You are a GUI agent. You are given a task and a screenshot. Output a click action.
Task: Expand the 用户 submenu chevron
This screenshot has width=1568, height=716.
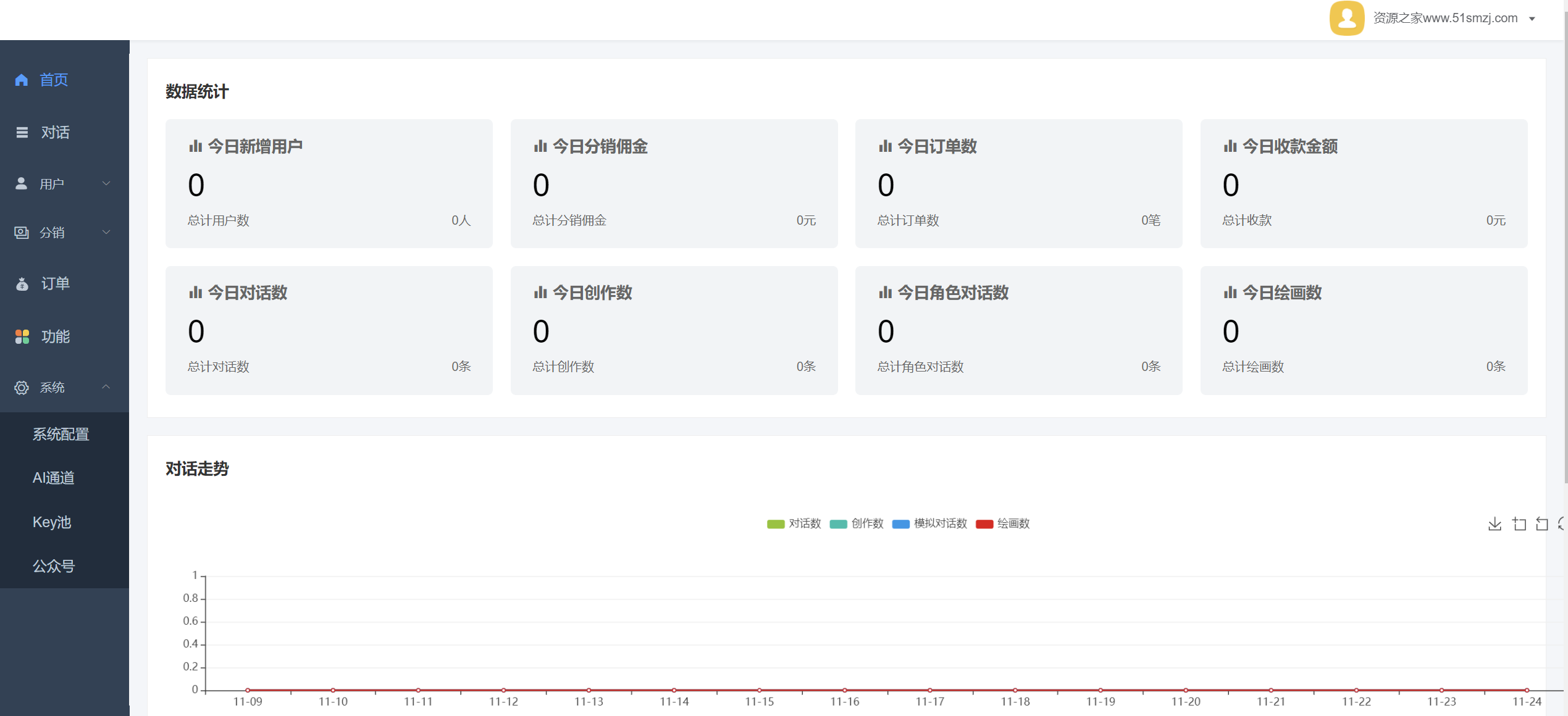pos(106,183)
